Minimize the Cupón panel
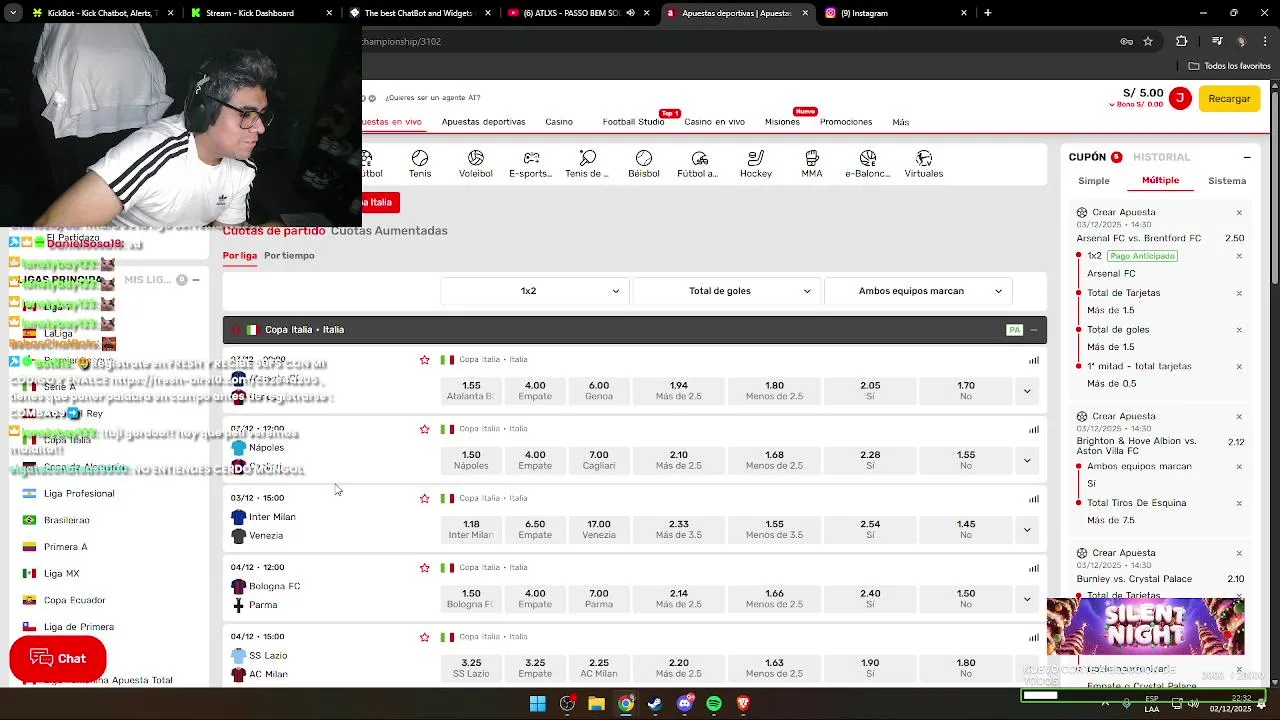 1247,157
